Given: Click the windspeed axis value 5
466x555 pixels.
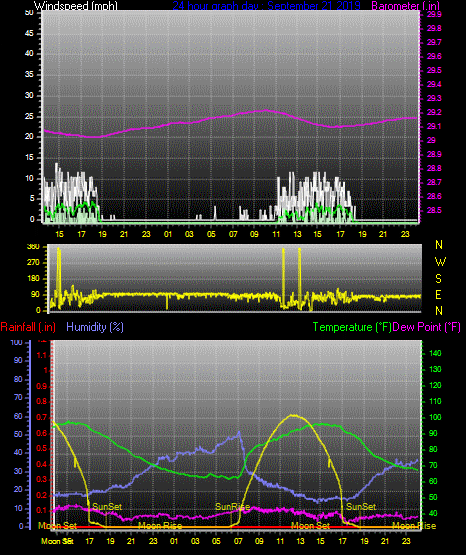Looking at the screenshot, I should point(32,199).
